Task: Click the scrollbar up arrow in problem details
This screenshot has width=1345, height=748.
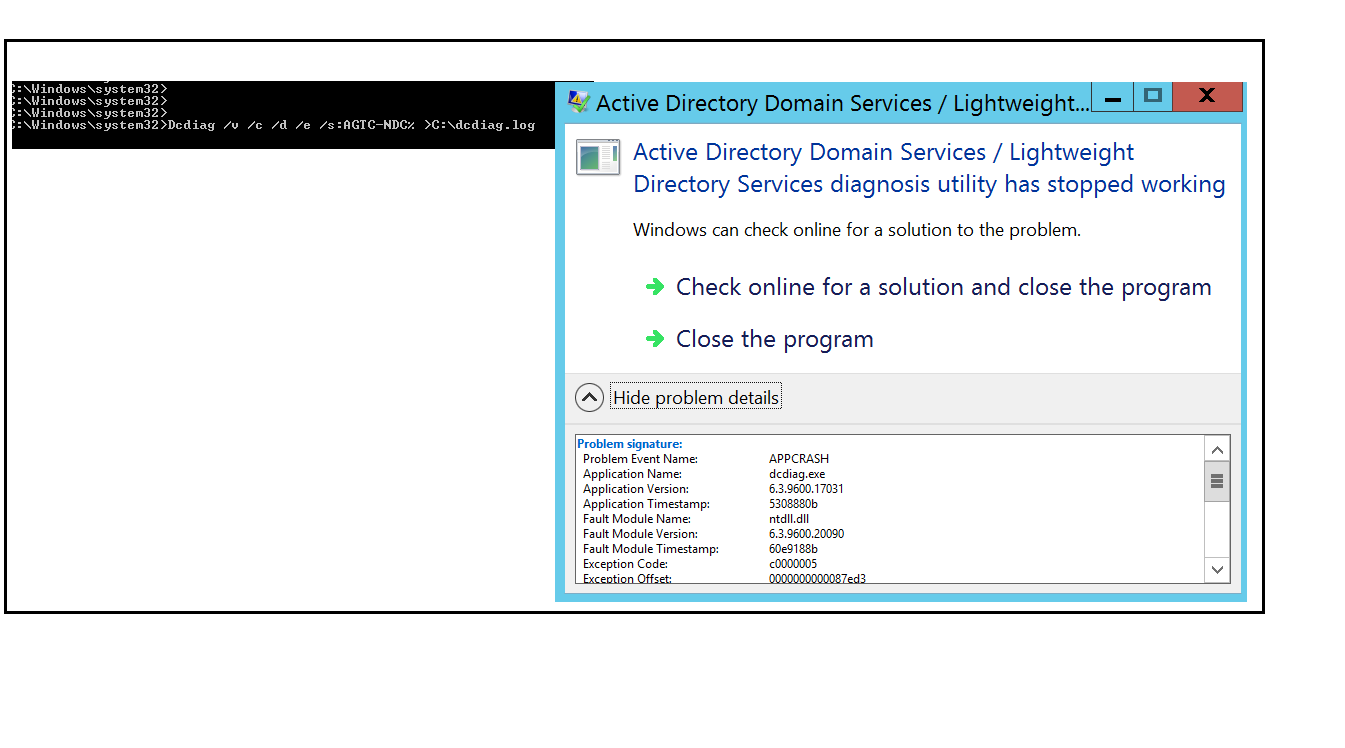Action: point(1217,449)
